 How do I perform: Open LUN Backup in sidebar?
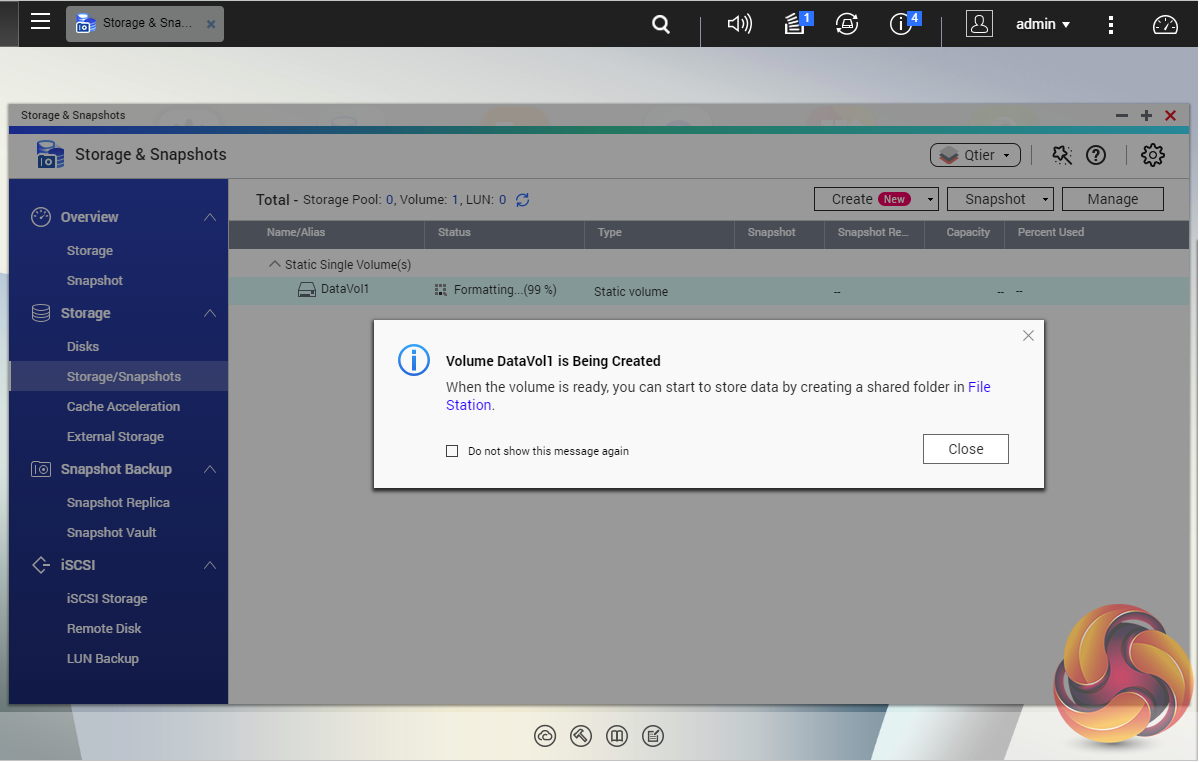click(102, 659)
